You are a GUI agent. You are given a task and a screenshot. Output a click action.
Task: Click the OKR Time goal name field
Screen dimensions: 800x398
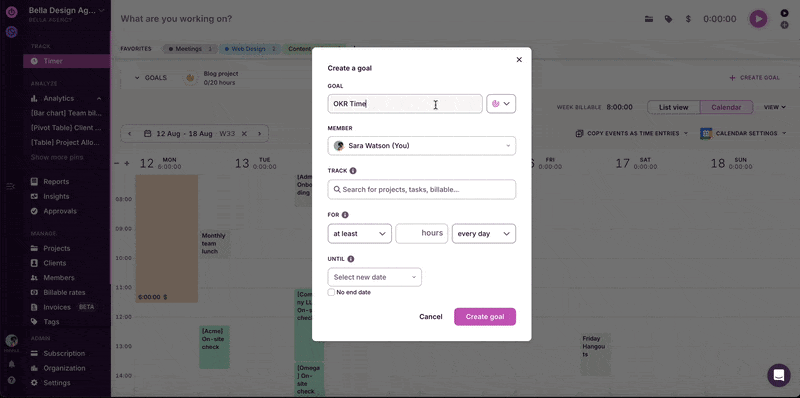click(405, 104)
